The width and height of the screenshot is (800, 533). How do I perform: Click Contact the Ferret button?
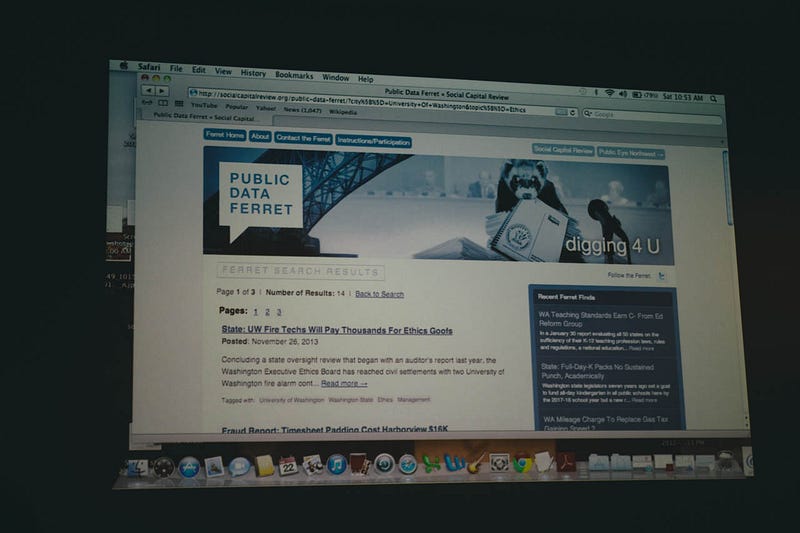click(304, 138)
